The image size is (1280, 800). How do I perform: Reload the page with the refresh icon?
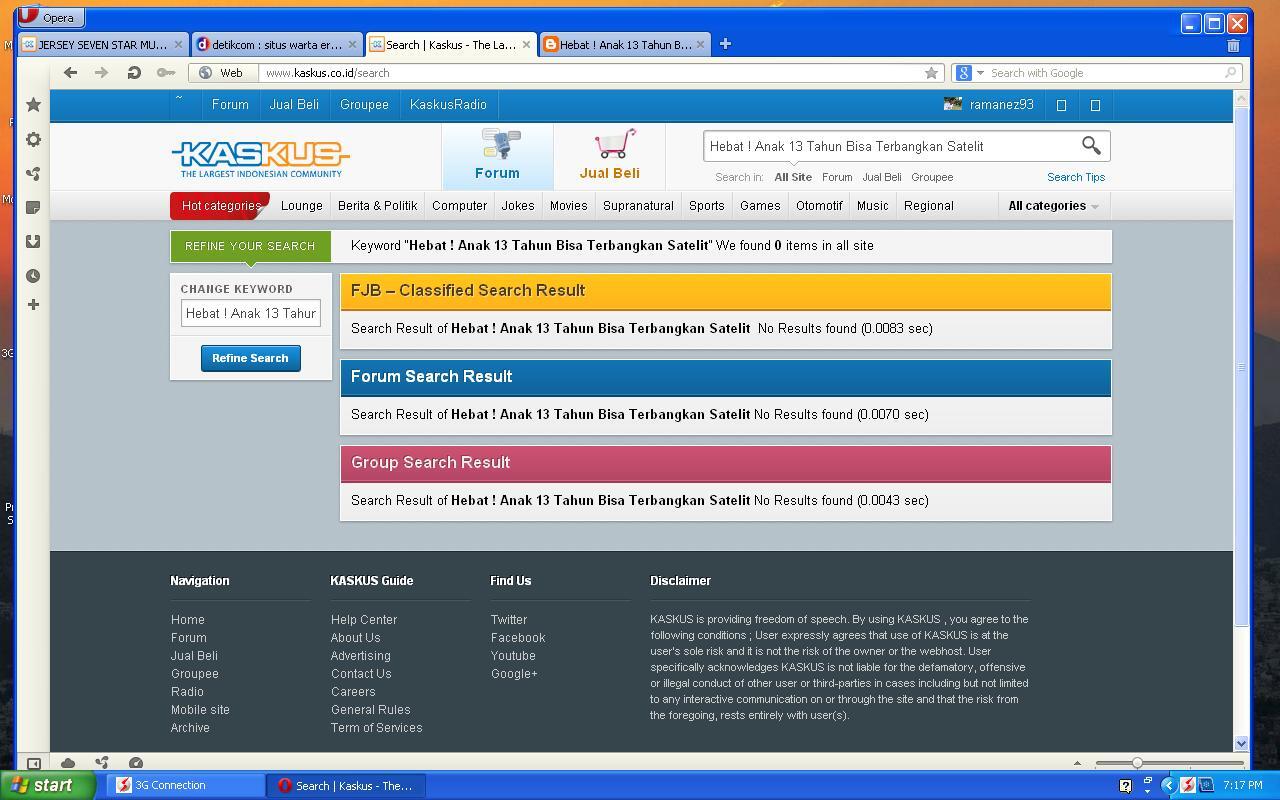pos(134,72)
